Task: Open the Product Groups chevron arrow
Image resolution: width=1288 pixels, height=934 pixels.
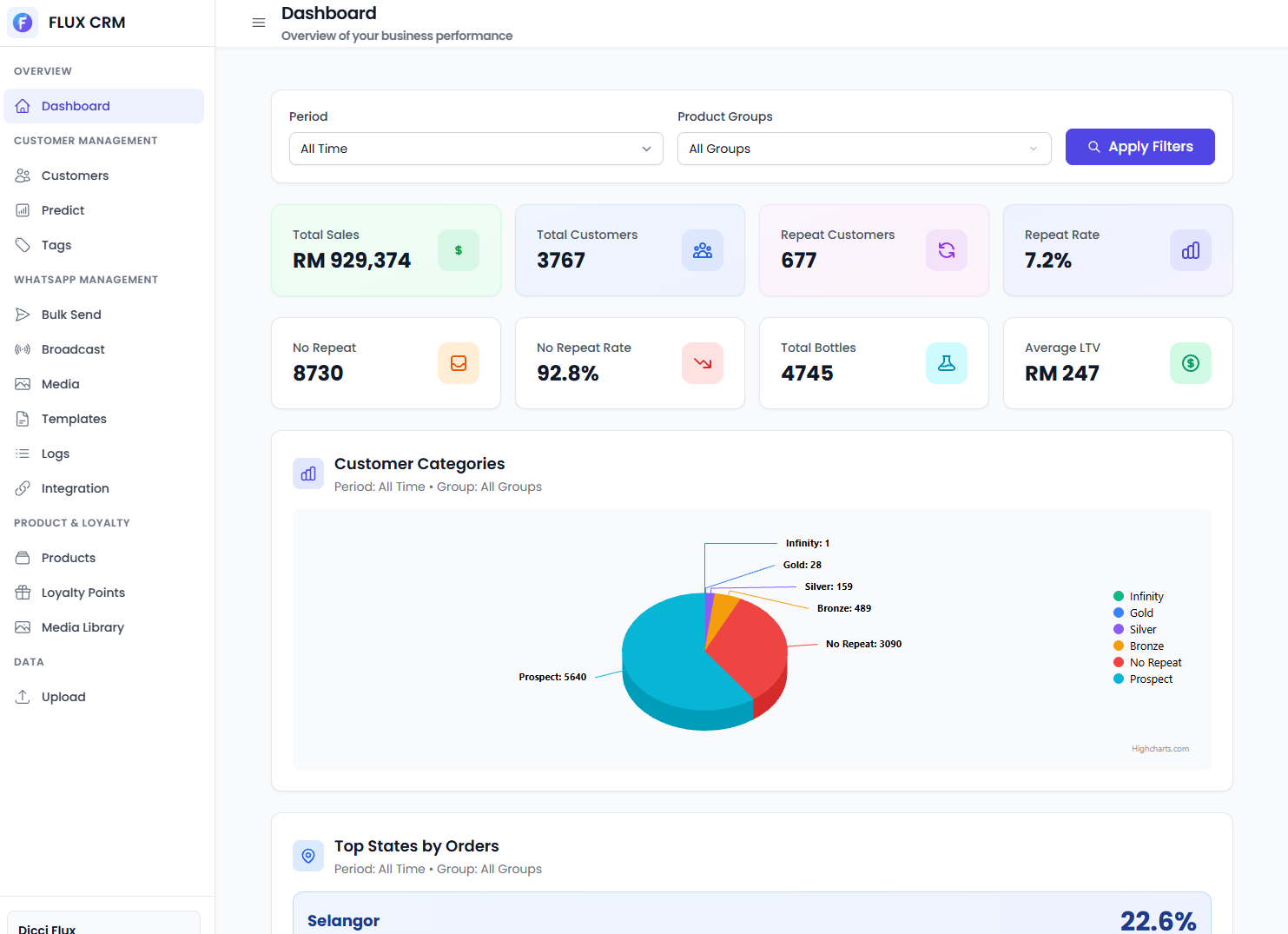Action: click(x=1033, y=149)
